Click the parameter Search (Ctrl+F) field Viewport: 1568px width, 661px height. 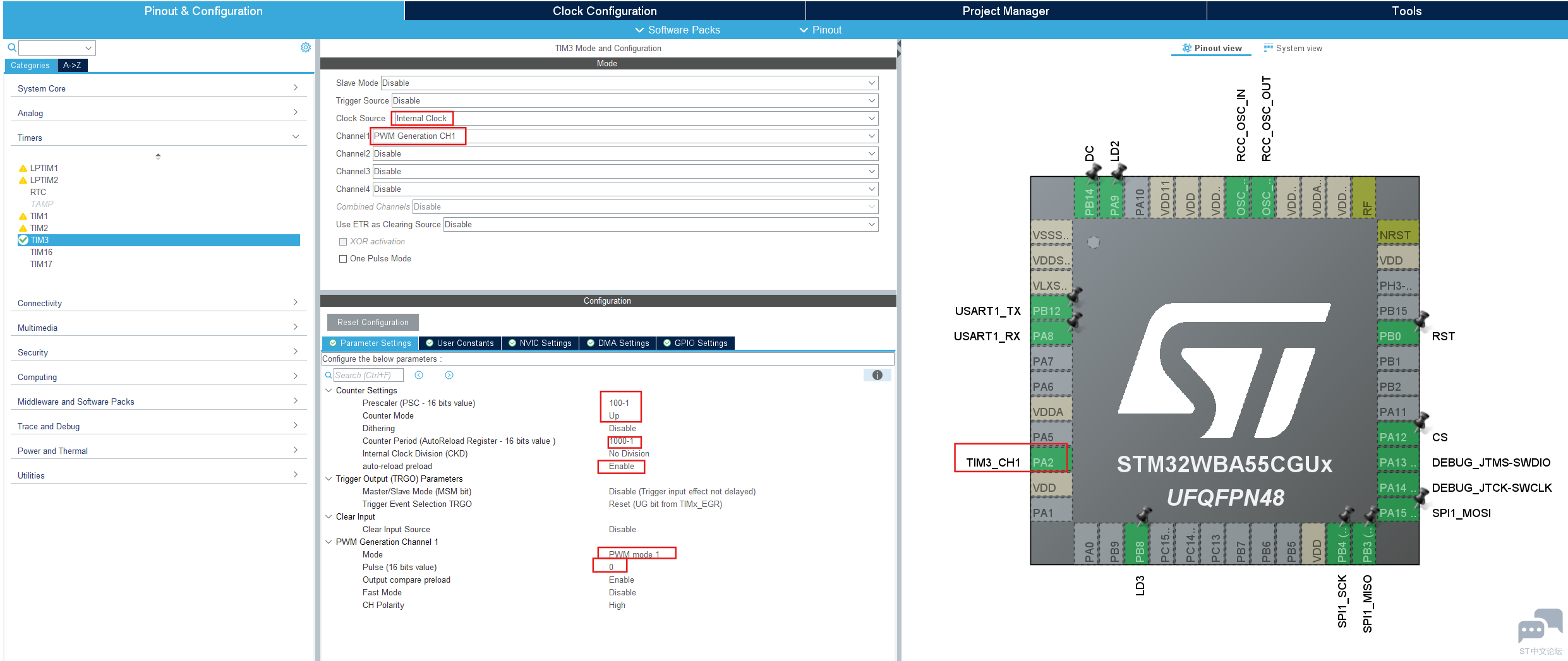pyautogui.click(x=368, y=375)
